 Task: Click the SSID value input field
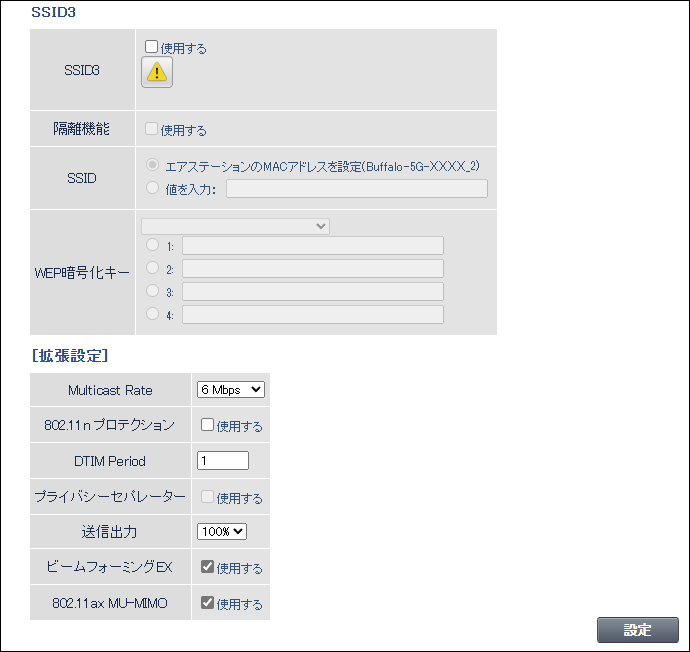(357, 189)
